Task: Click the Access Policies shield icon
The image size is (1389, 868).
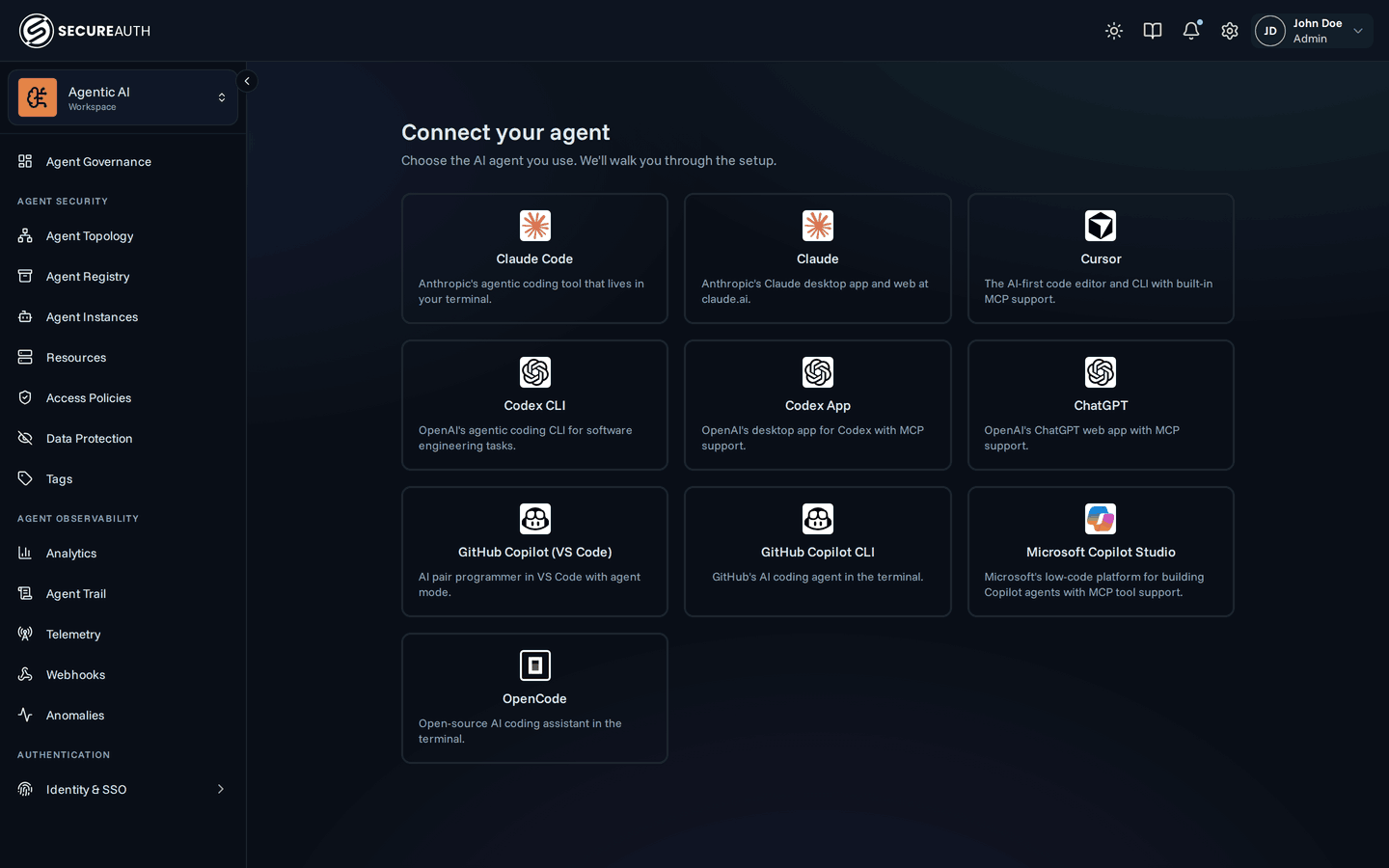Action: coord(25,397)
